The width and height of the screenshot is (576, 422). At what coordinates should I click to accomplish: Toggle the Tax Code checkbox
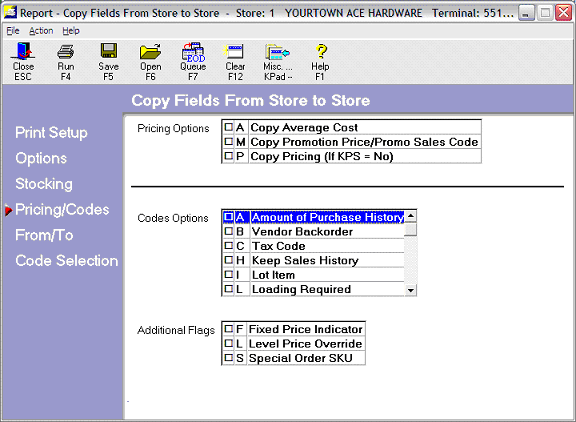click(228, 245)
